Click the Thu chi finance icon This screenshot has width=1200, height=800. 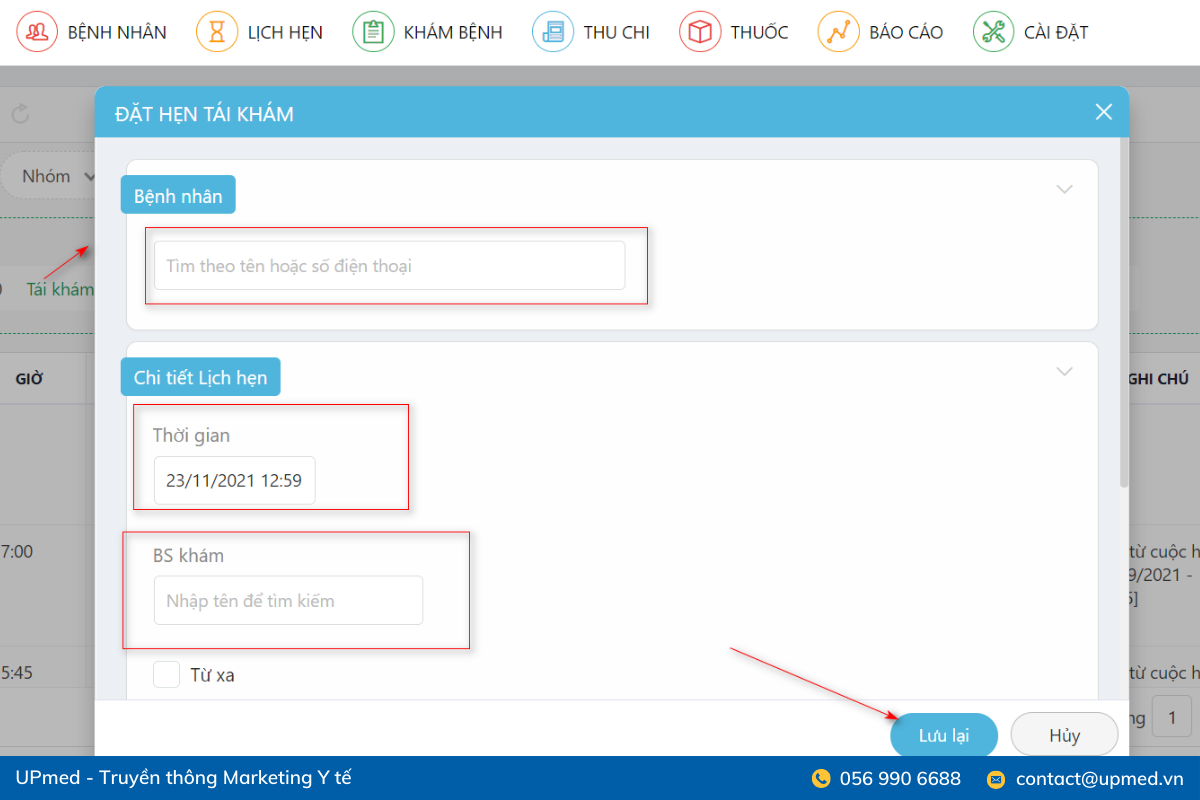coord(553,32)
